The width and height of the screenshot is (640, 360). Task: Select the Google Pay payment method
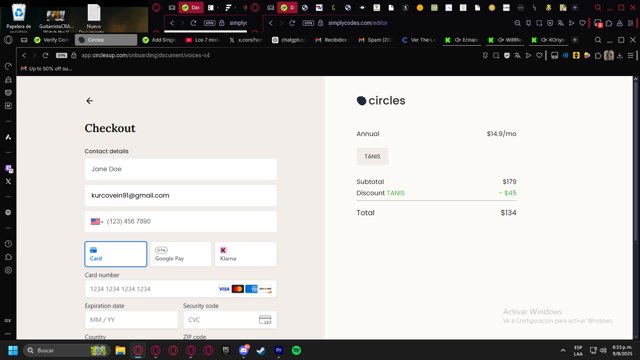click(181, 254)
